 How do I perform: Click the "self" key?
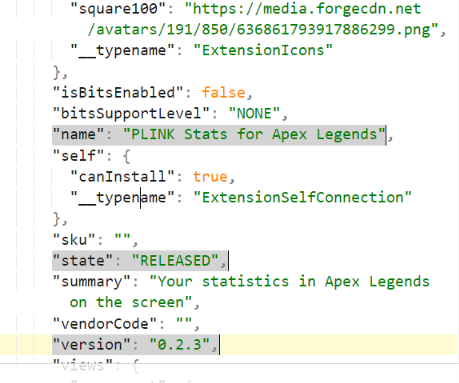click(78, 156)
